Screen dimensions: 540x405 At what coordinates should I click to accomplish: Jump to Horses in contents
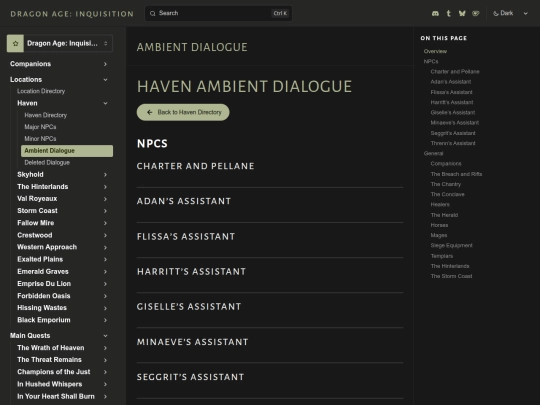coord(439,225)
